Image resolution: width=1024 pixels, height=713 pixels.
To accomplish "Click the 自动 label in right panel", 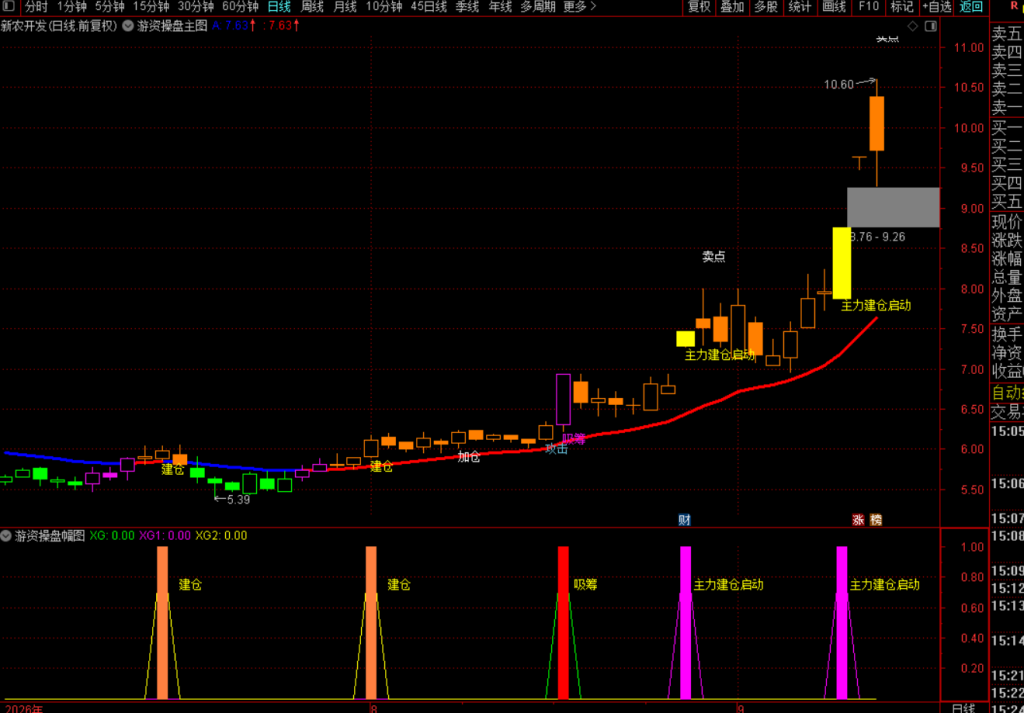I will 1007,392.
